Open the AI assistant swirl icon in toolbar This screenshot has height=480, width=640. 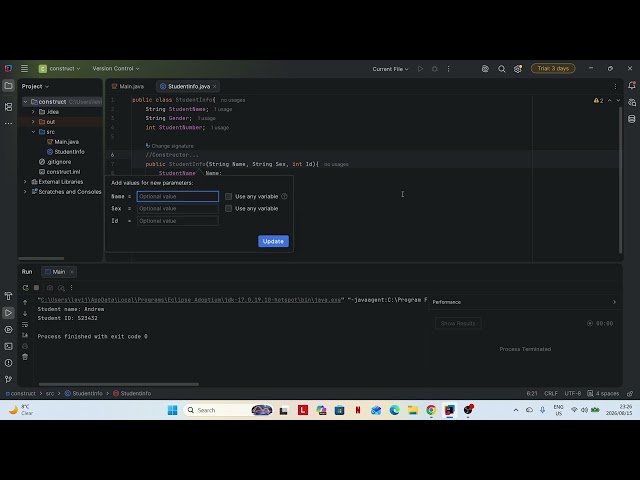(485, 69)
